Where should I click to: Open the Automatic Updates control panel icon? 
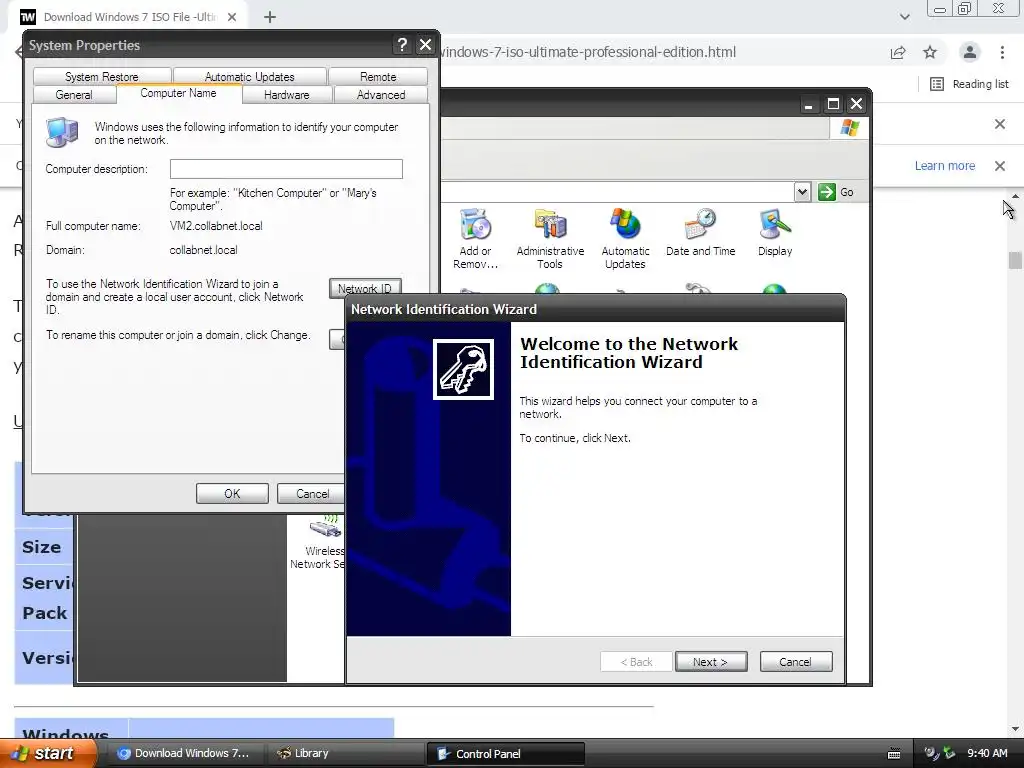point(625,238)
